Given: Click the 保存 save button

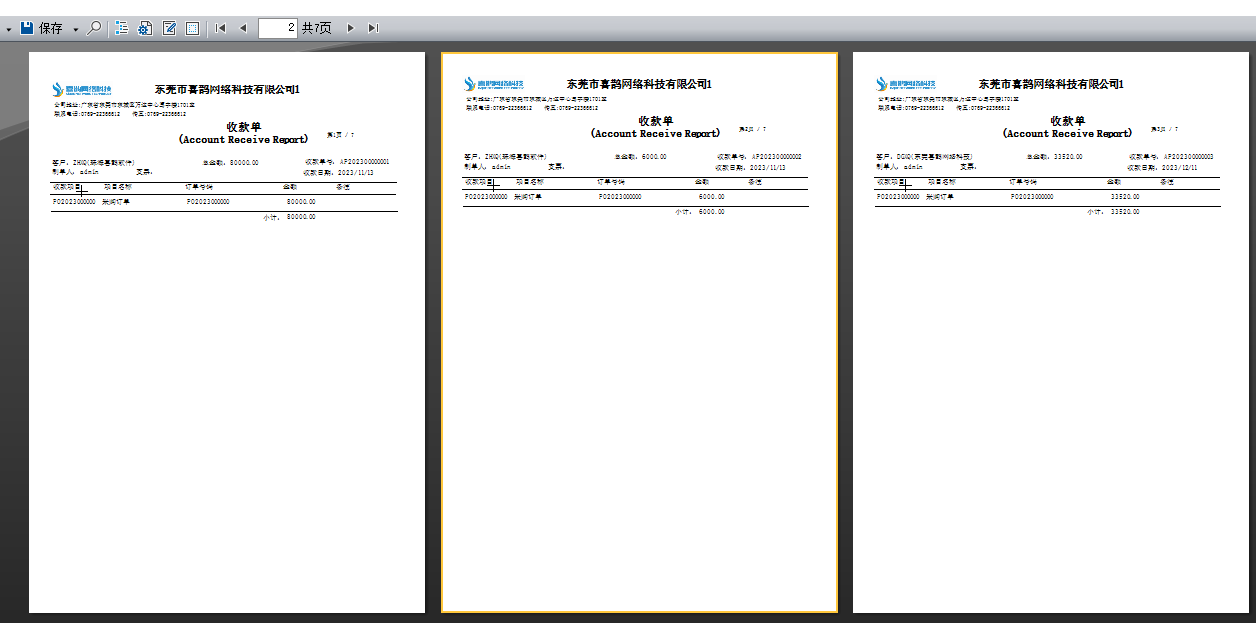Looking at the screenshot, I should (x=41, y=28).
